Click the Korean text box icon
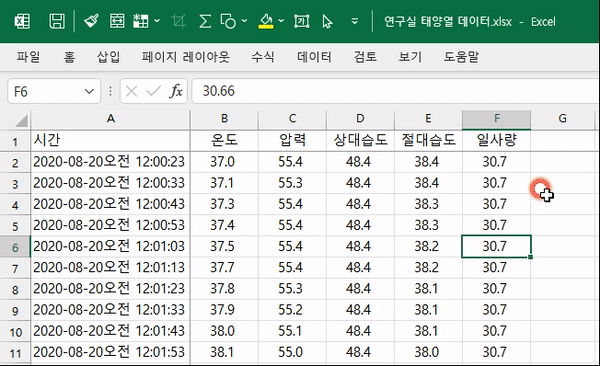The height and width of the screenshot is (366, 600). pyautogui.click(x=302, y=21)
